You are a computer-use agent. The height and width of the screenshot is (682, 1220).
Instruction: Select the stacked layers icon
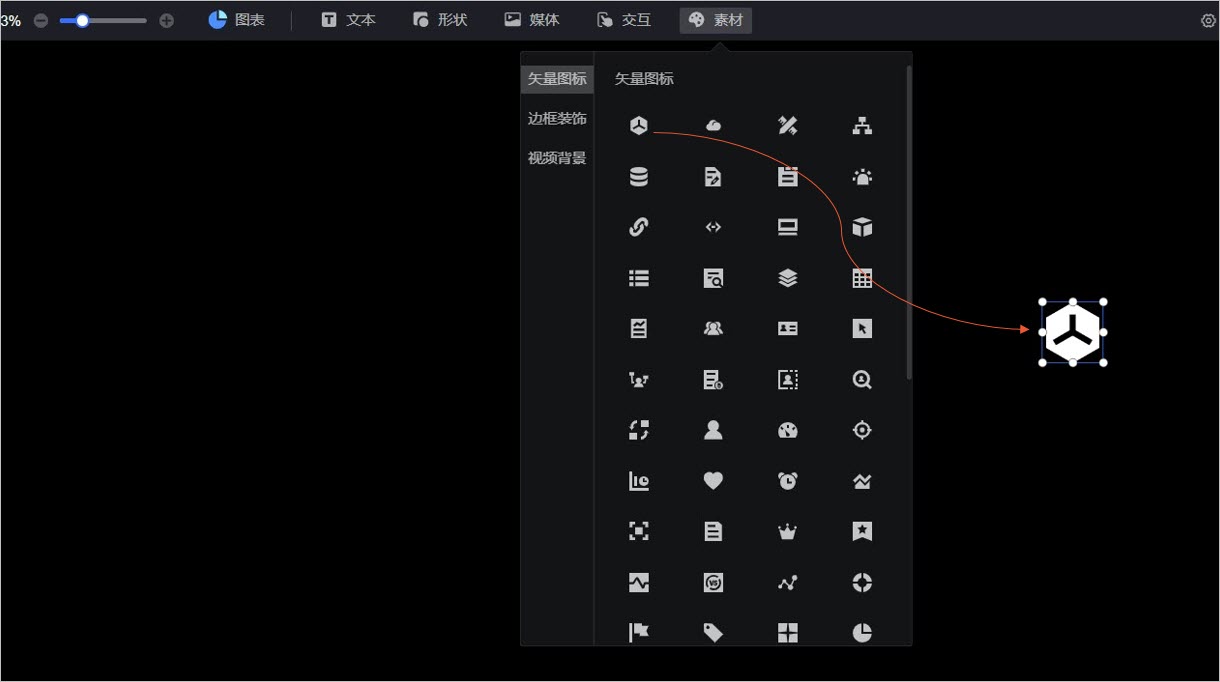click(x=788, y=279)
